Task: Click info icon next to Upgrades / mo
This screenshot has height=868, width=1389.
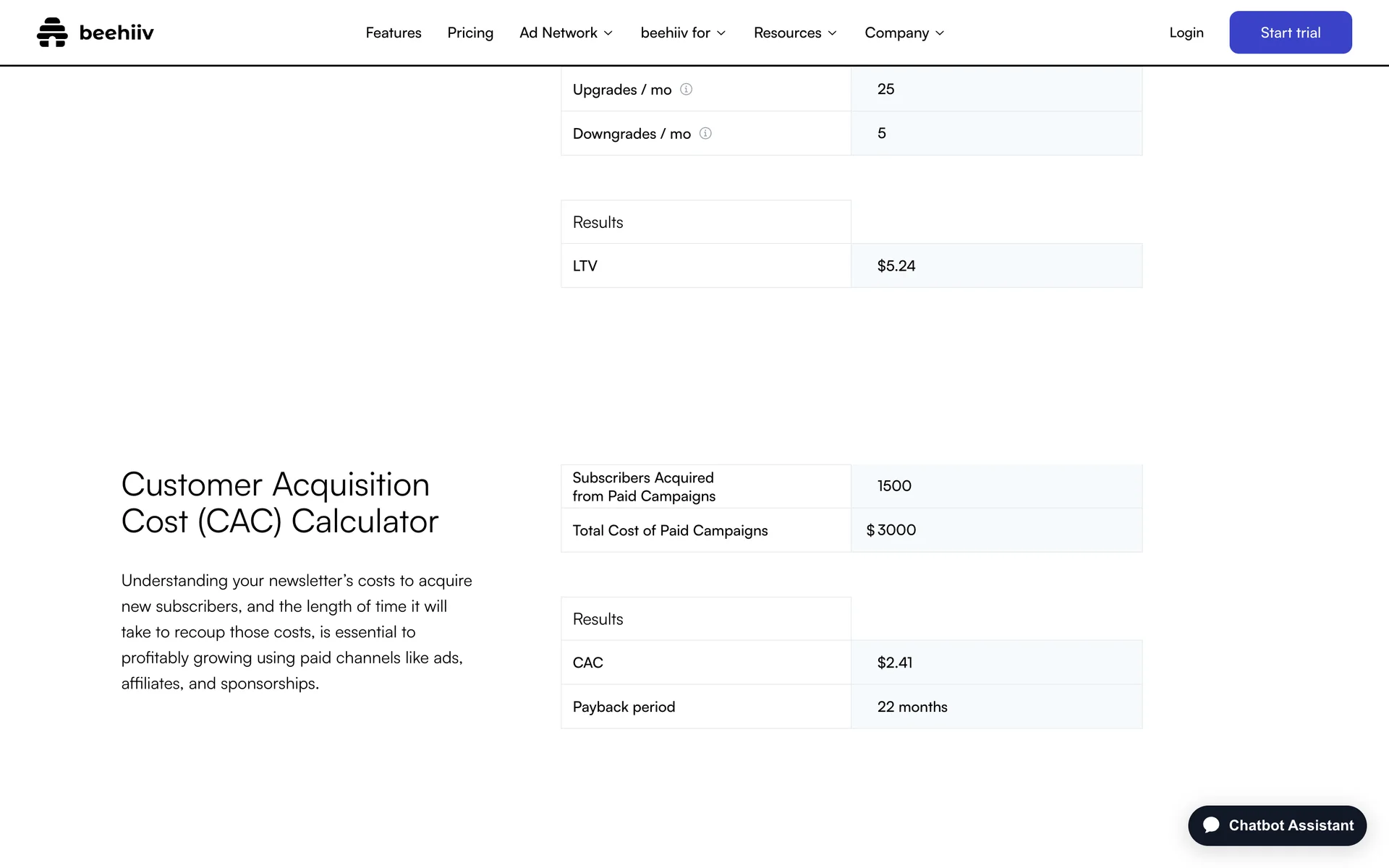Action: pos(686,89)
